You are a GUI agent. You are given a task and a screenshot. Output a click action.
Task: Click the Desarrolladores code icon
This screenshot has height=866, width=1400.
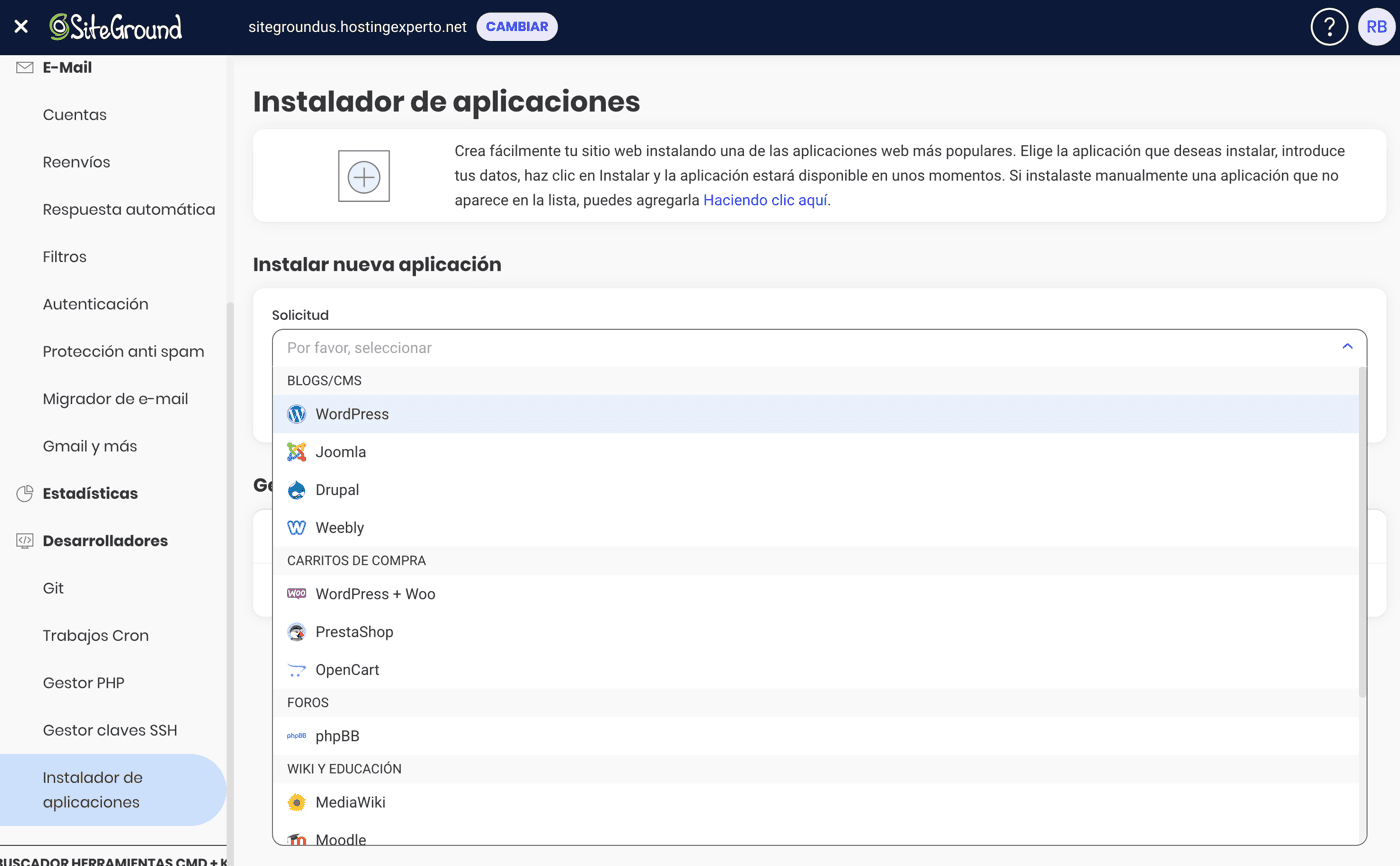(x=25, y=541)
